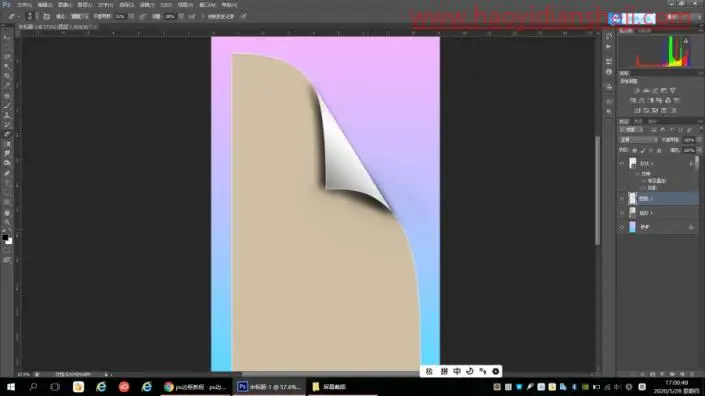Hide the top shape layer
Image resolution: width=705 pixels, height=396 pixels.
coord(622,163)
